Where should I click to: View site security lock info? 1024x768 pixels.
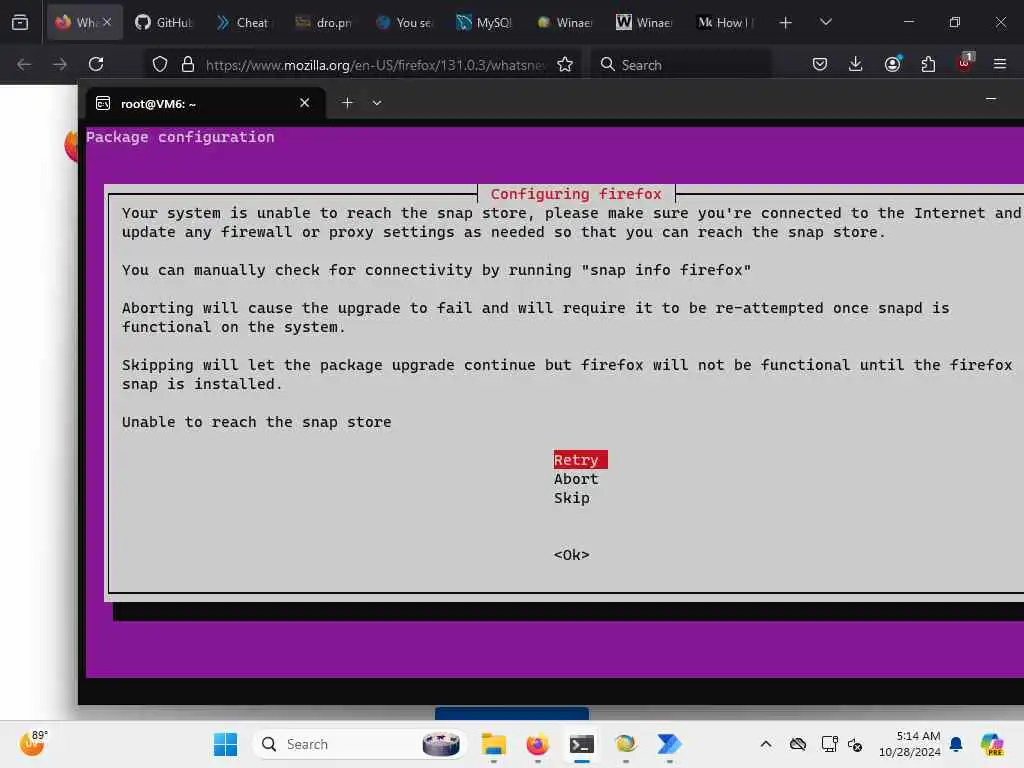tap(188, 64)
